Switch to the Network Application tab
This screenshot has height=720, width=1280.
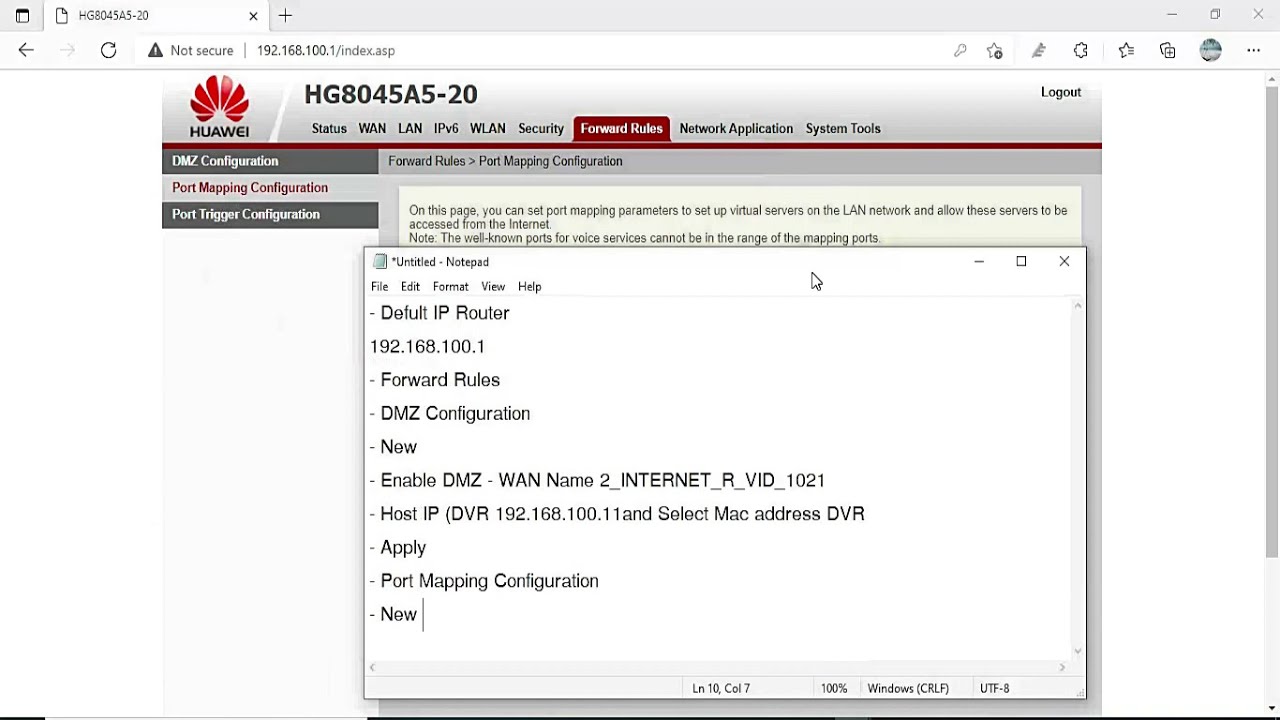736,128
